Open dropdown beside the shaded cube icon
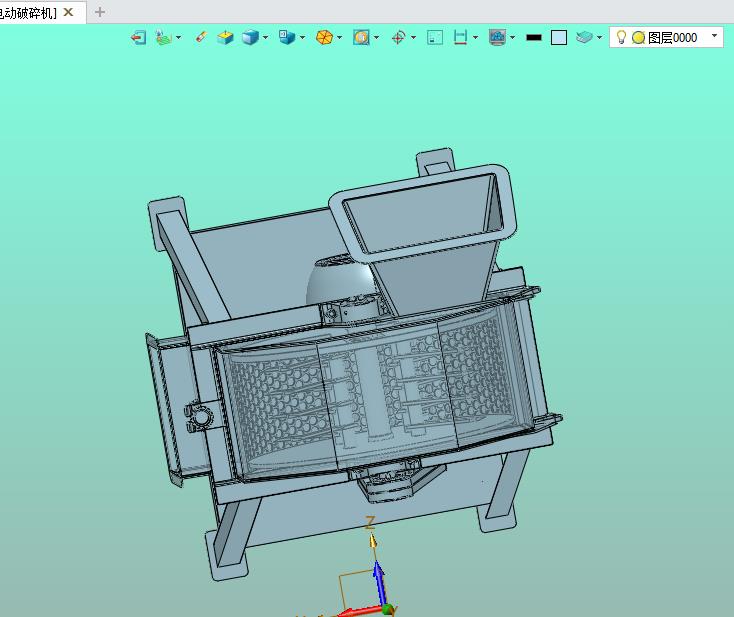 coord(265,37)
